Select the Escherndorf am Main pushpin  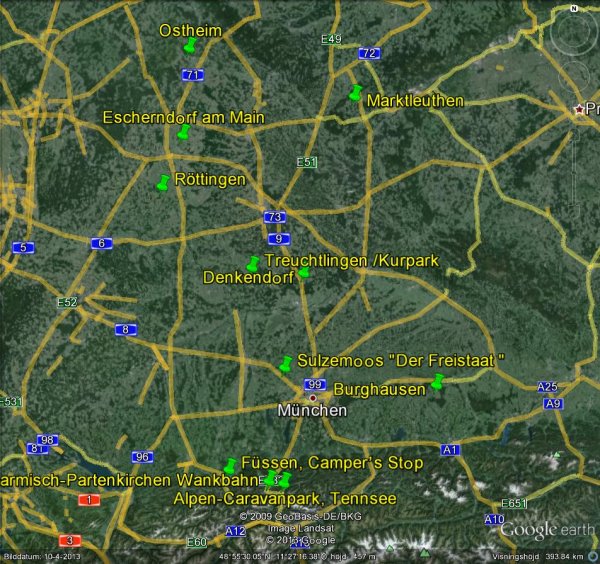[x=183, y=132]
